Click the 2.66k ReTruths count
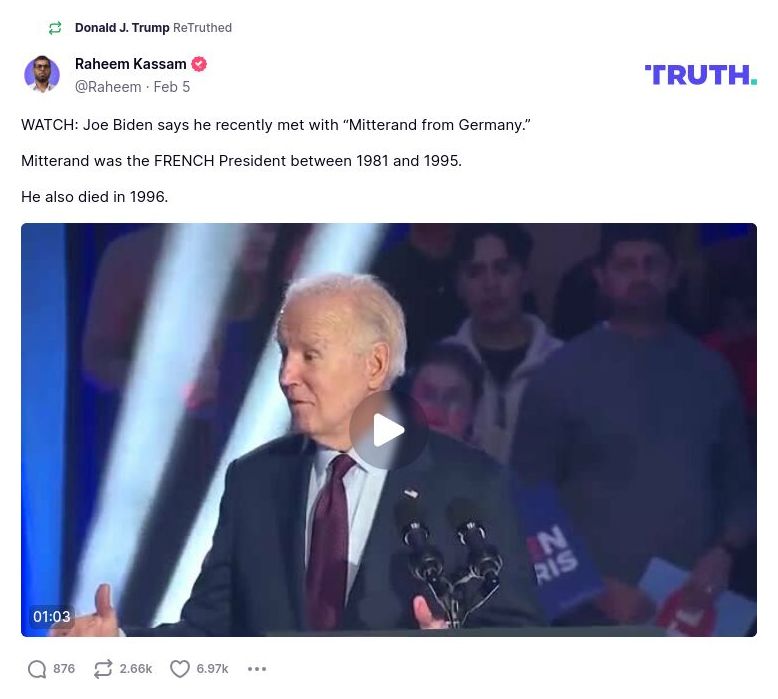This screenshot has width=778, height=699. pos(135,669)
